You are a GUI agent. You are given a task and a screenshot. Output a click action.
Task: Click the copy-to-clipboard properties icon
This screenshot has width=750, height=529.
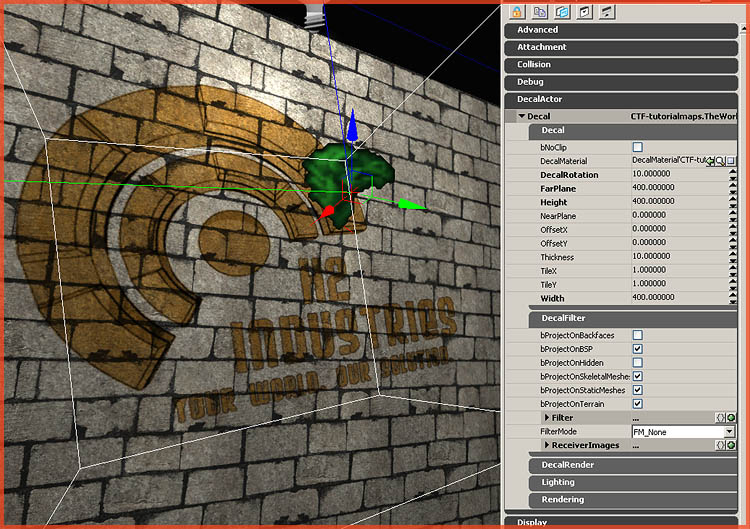[x=540, y=12]
